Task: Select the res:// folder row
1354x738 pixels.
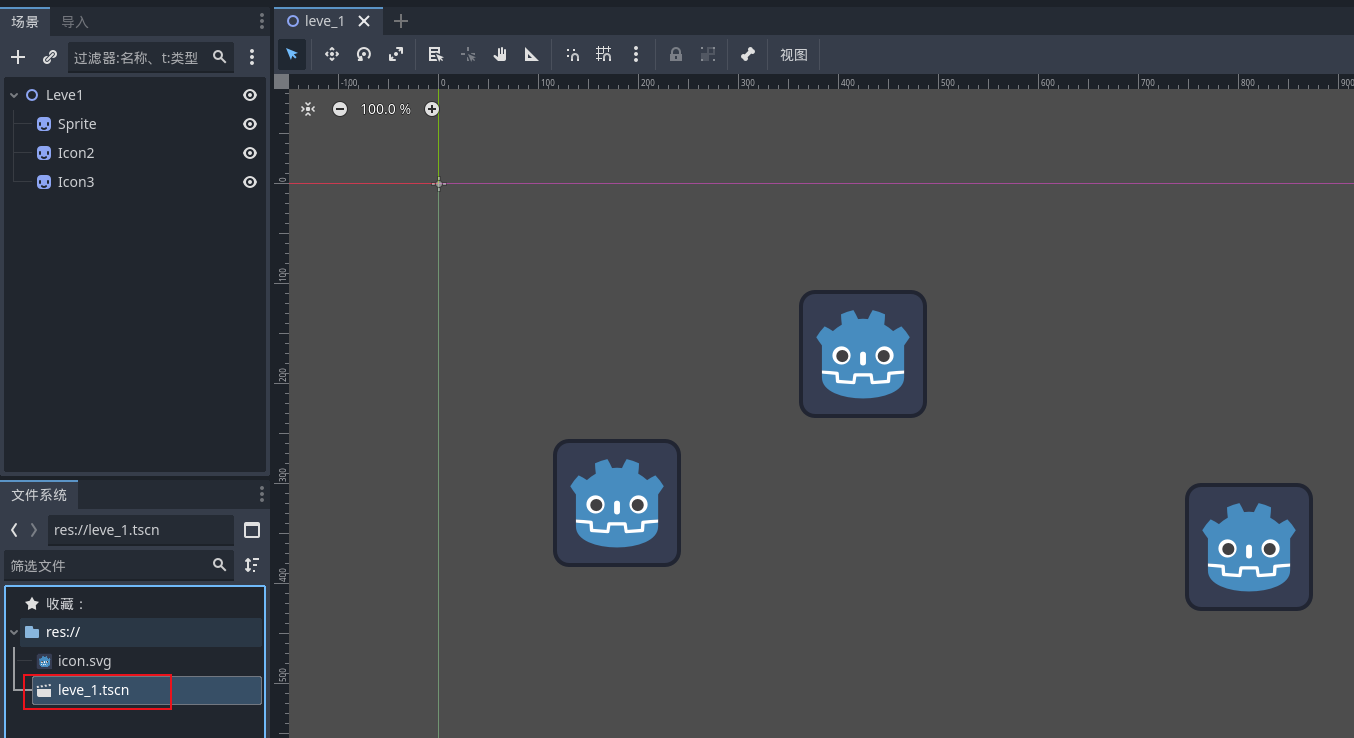Action: coord(141,632)
